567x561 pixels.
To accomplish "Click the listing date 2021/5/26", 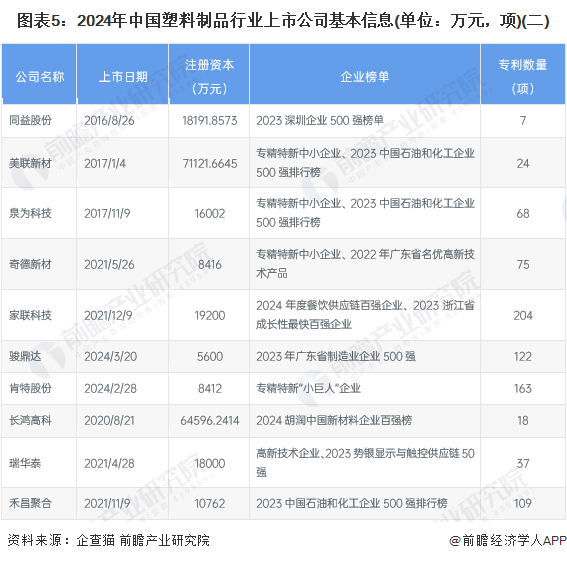I will pyautogui.click(x=109, y=264).
